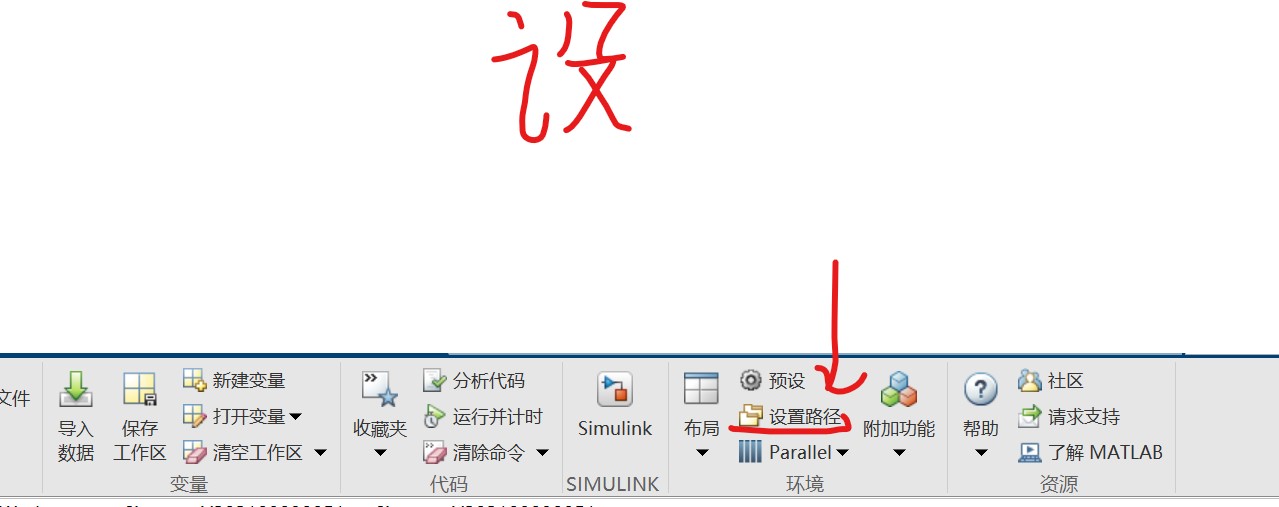The width and height of the screenshot is (1279, 507).
Task: Select the New Variable (新建变量) button
Action: pos(234,380)
